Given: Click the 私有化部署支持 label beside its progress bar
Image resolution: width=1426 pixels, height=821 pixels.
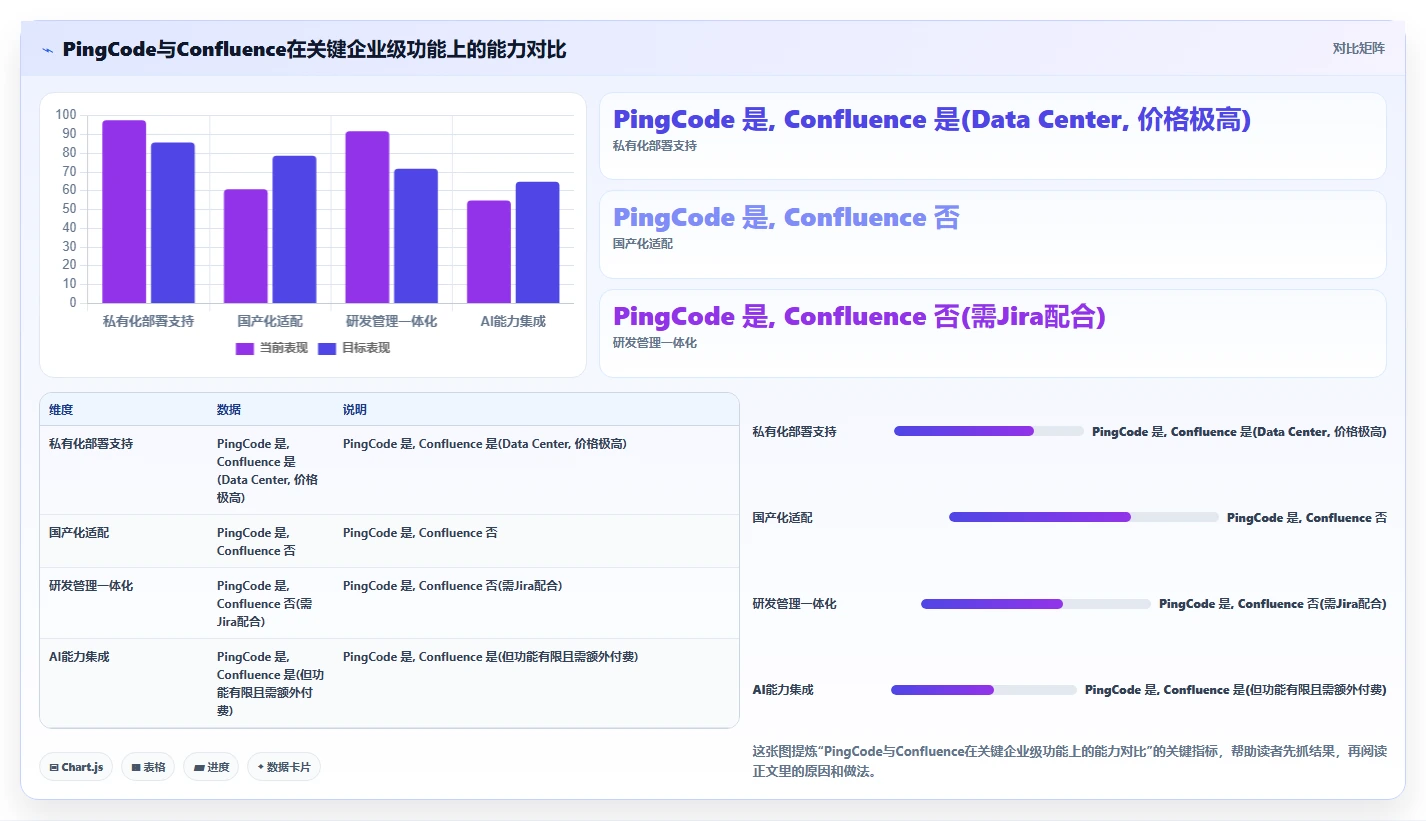Looking at the screenshot, I should pyautogui.click(x=795, y=431).
